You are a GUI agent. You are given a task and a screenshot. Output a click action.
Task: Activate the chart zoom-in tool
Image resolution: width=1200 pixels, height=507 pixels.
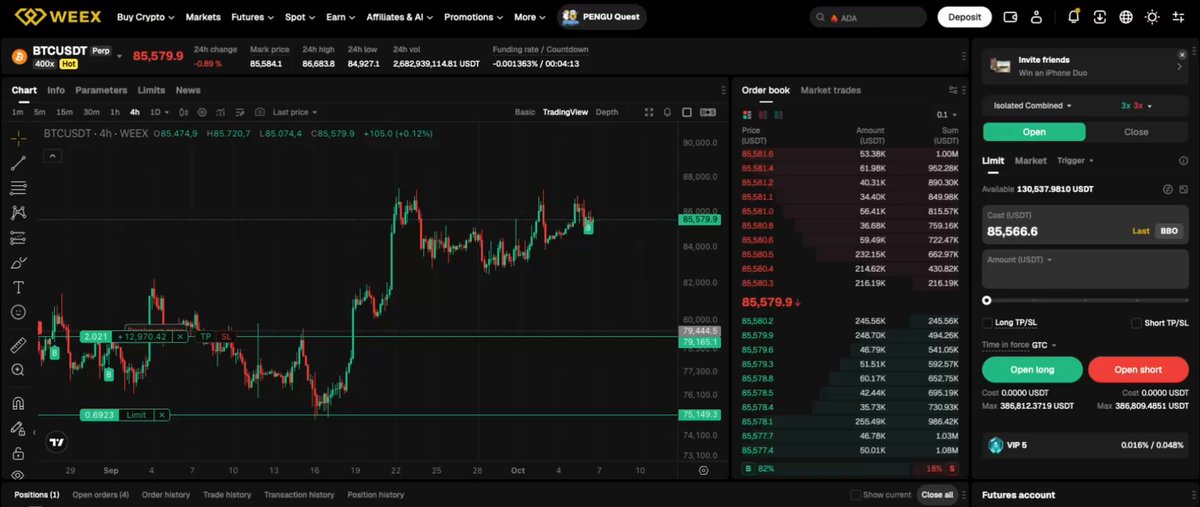(x=18, y=370)
